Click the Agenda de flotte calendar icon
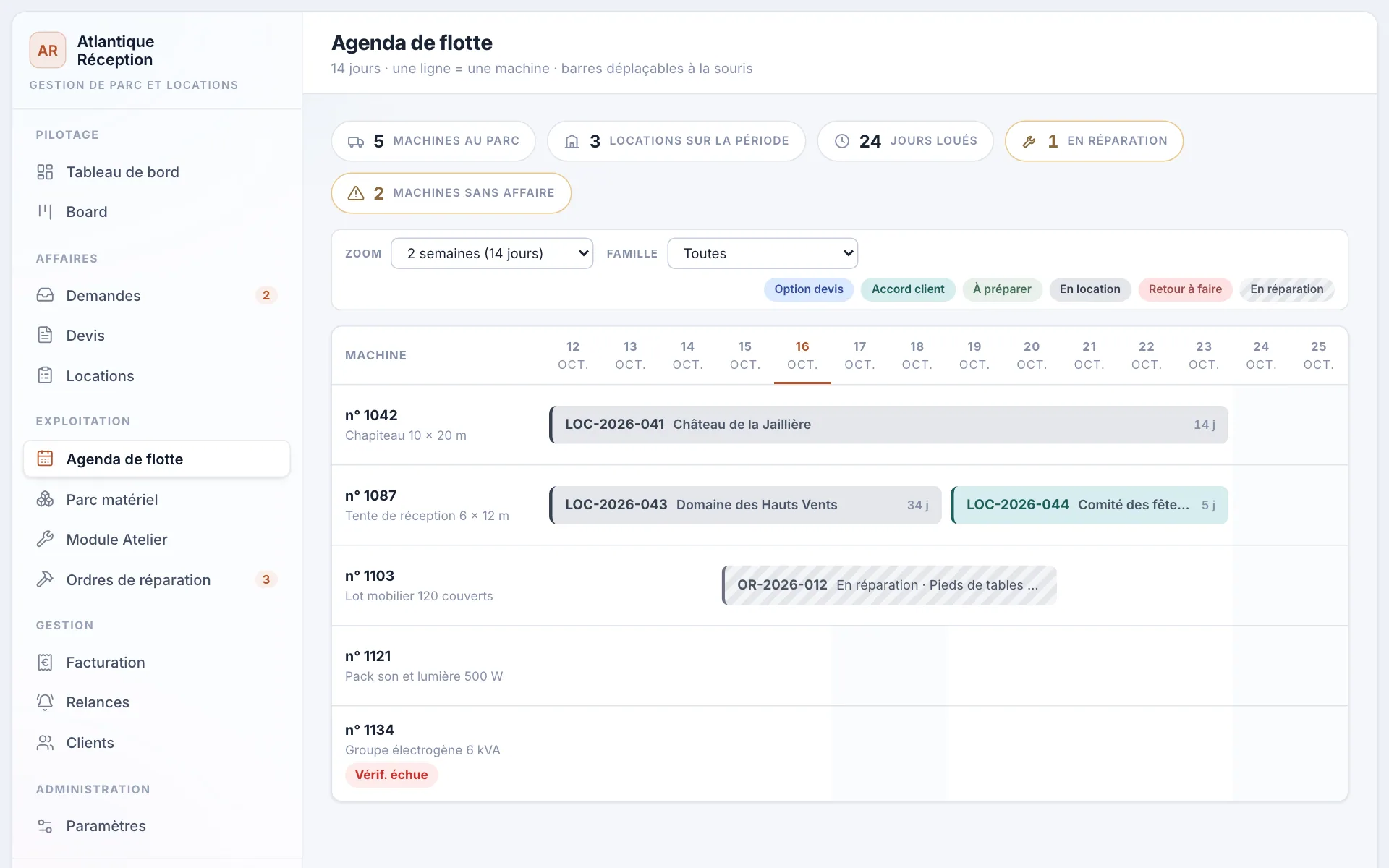The width and height of the screenshot is (1389, 868). (45, 459)
